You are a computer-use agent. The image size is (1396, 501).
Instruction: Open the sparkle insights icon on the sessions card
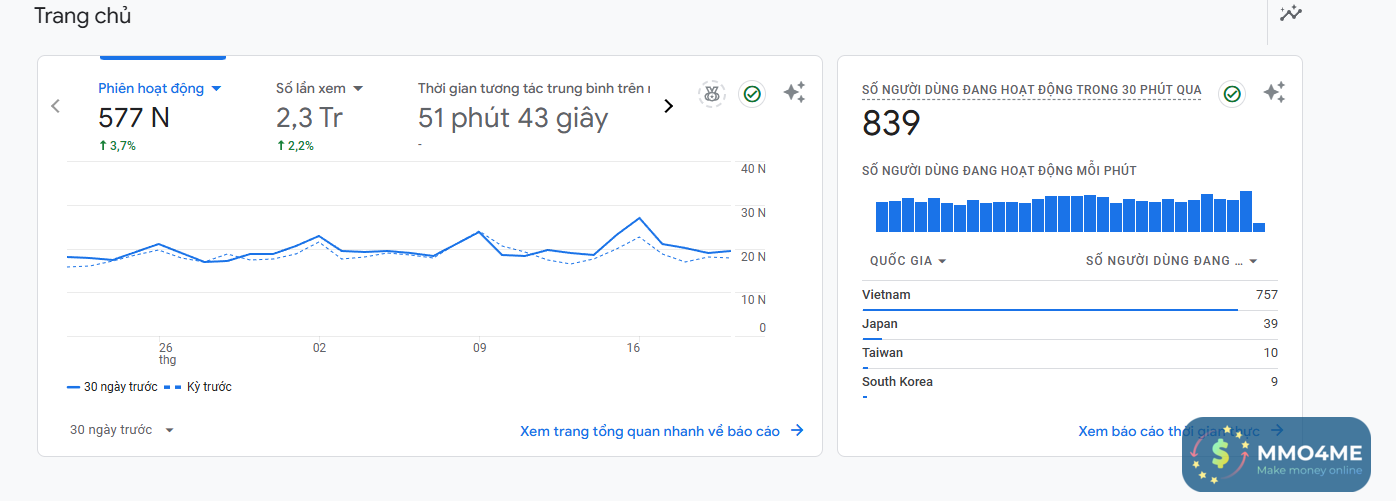pyautogui.click(x=794, y=93)
